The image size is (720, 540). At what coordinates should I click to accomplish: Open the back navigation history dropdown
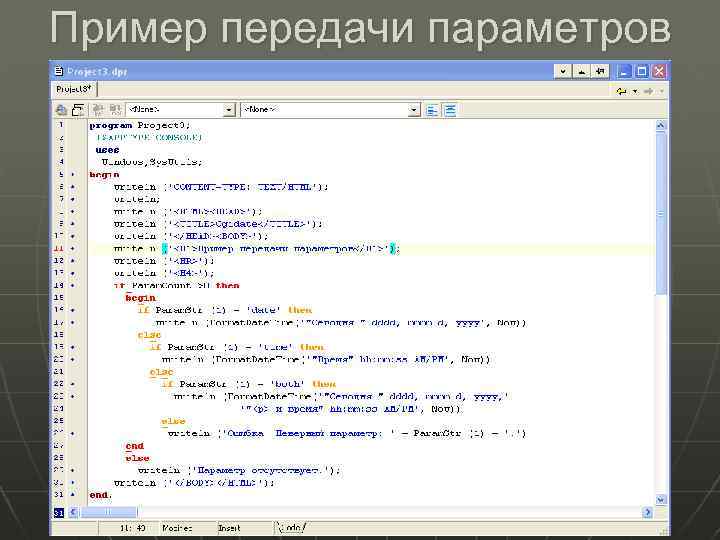[635, 91]
